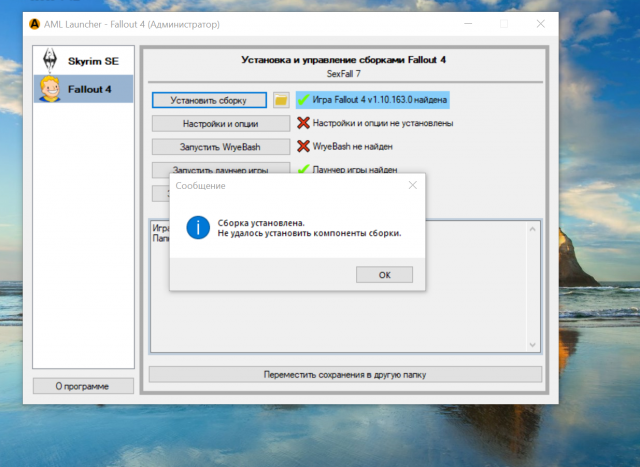Screen dimensions: 640x467
Task: Select the Skyrim SE dragon logo icon
Action: click(49, 61)
